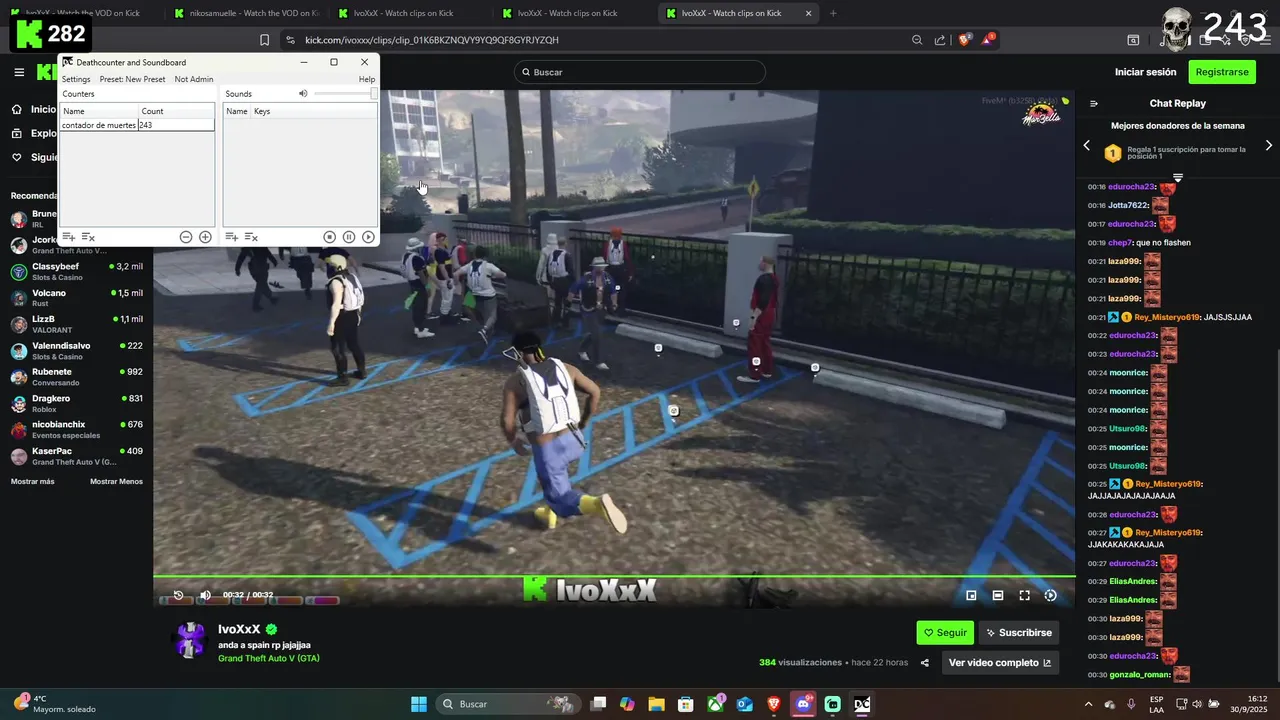Play sound in Soundboard
Image resolution: width=1280 pixels, height=720 pixels.
pyautogui.click(x=368, y=237)
